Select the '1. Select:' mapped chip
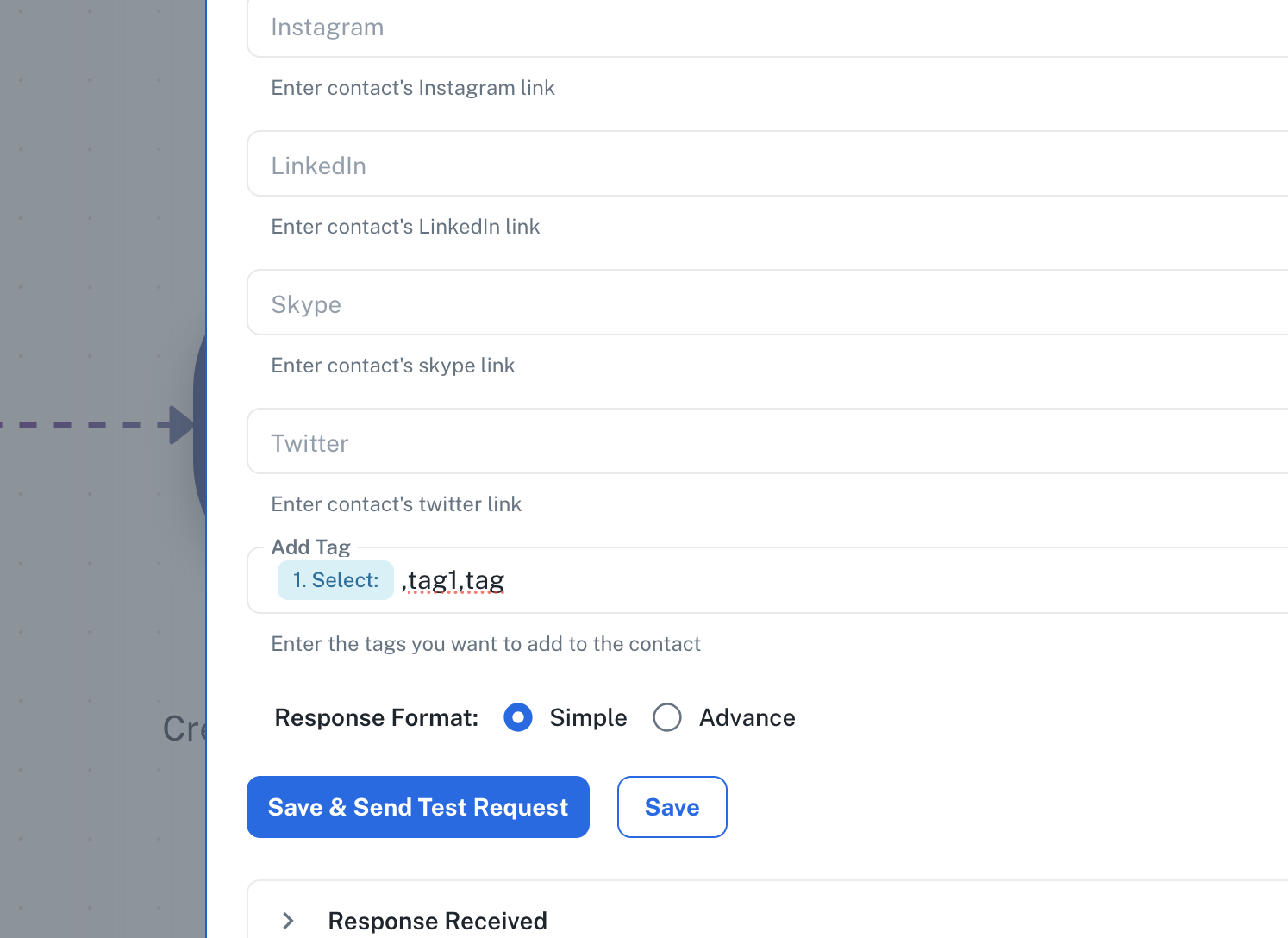This screenshot has width=1288, height=938. coord(335,580)
